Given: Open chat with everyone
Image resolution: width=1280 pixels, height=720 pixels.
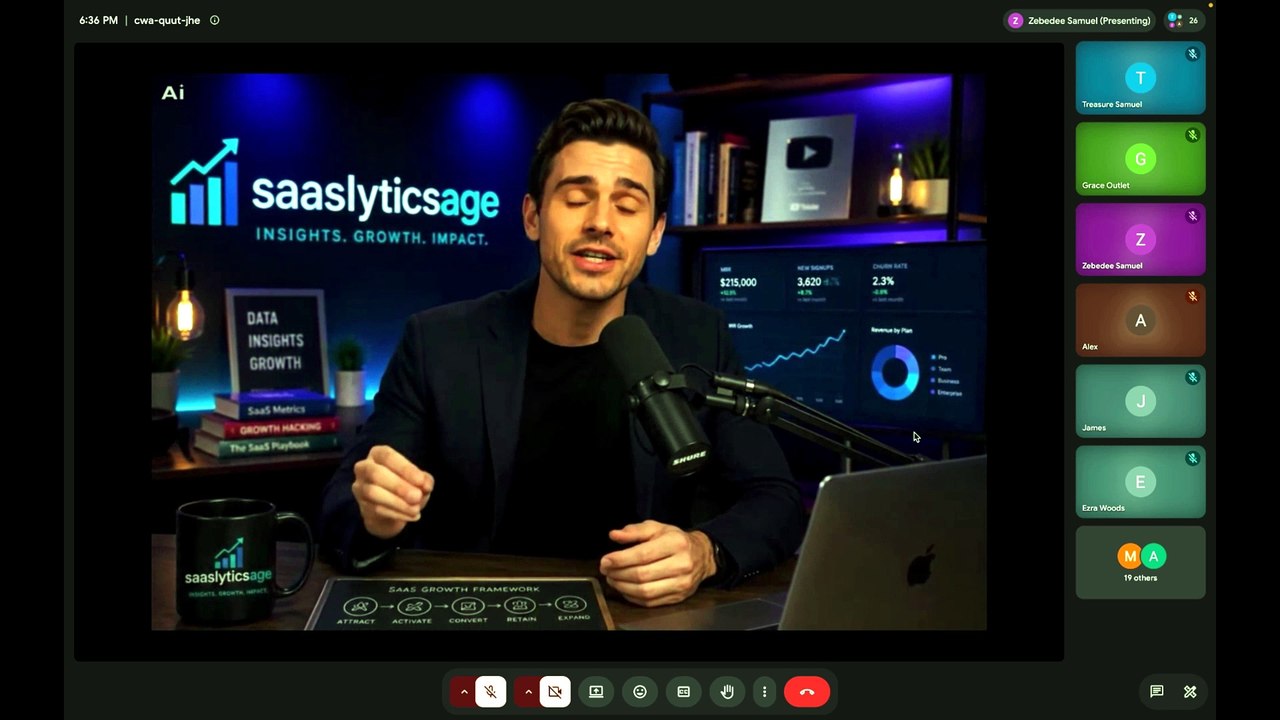Looking at the screenshot, I should (x=1157, y=691).
